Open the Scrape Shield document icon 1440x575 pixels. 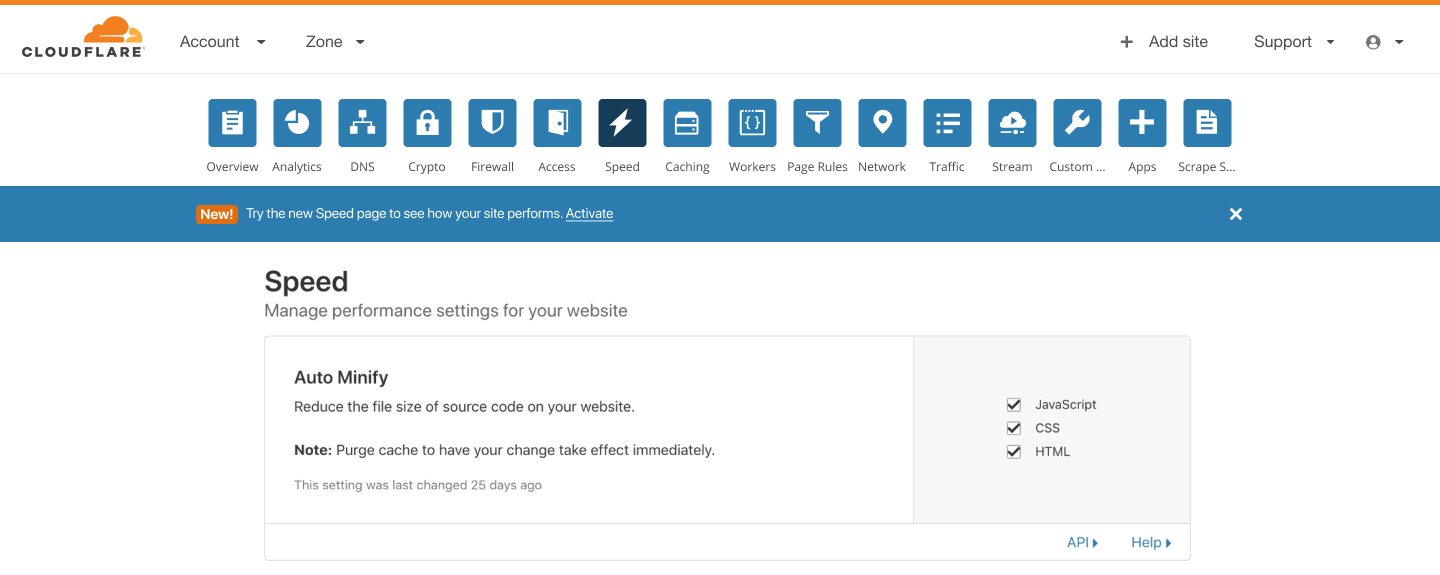(1207, 123)
